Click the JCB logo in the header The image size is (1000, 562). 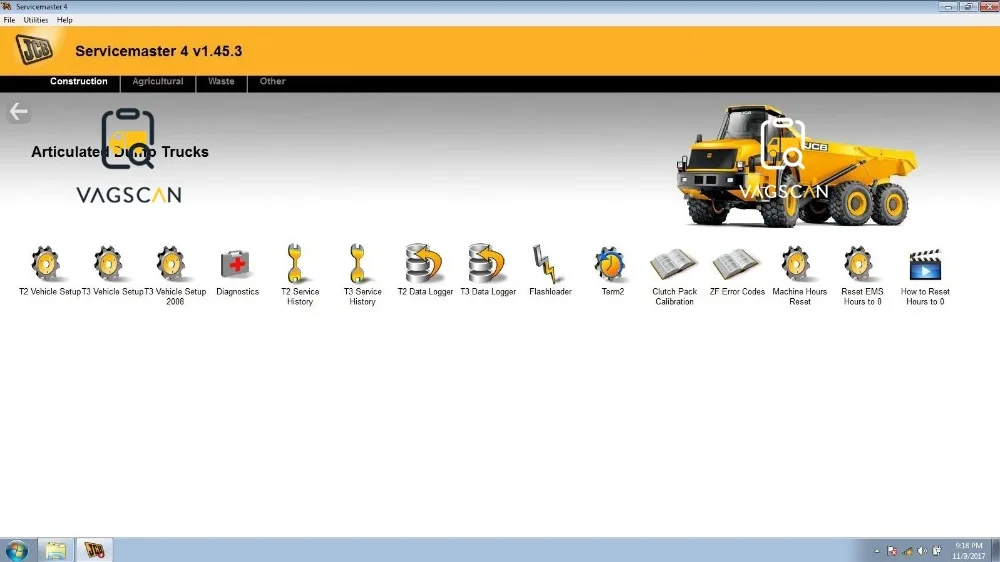pyautogui.click(x=34, y=50)
